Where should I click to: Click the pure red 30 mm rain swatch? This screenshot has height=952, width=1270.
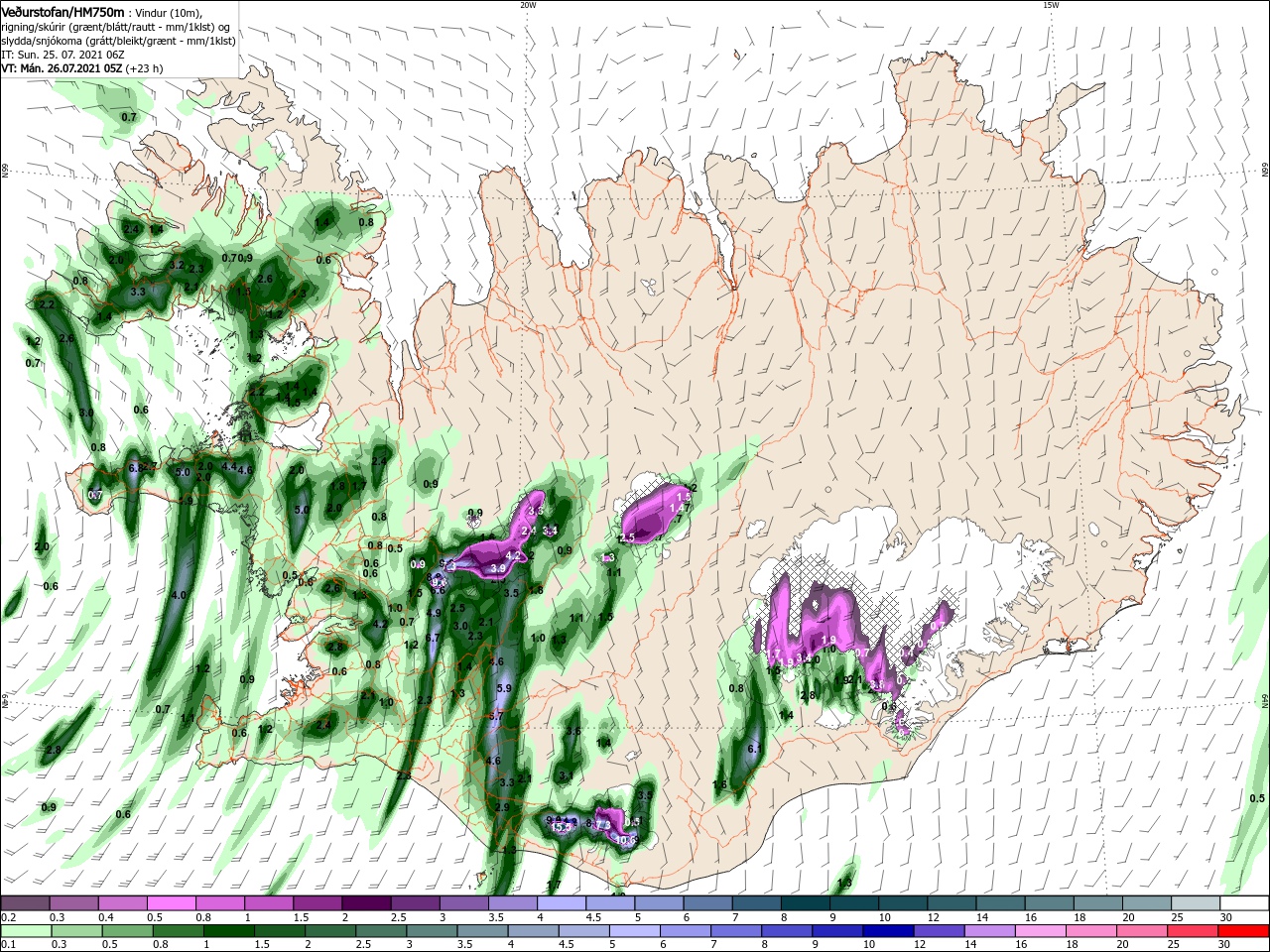coord(1243,931)
